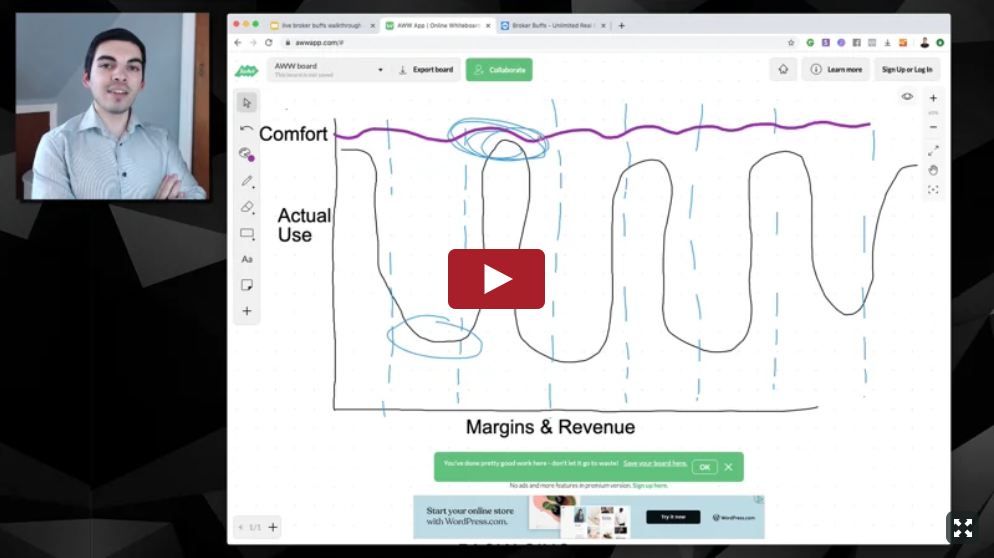Click the fit-to-screen focus icon
This screenshot has height=558, width=994.
click(x=933, y=190)
